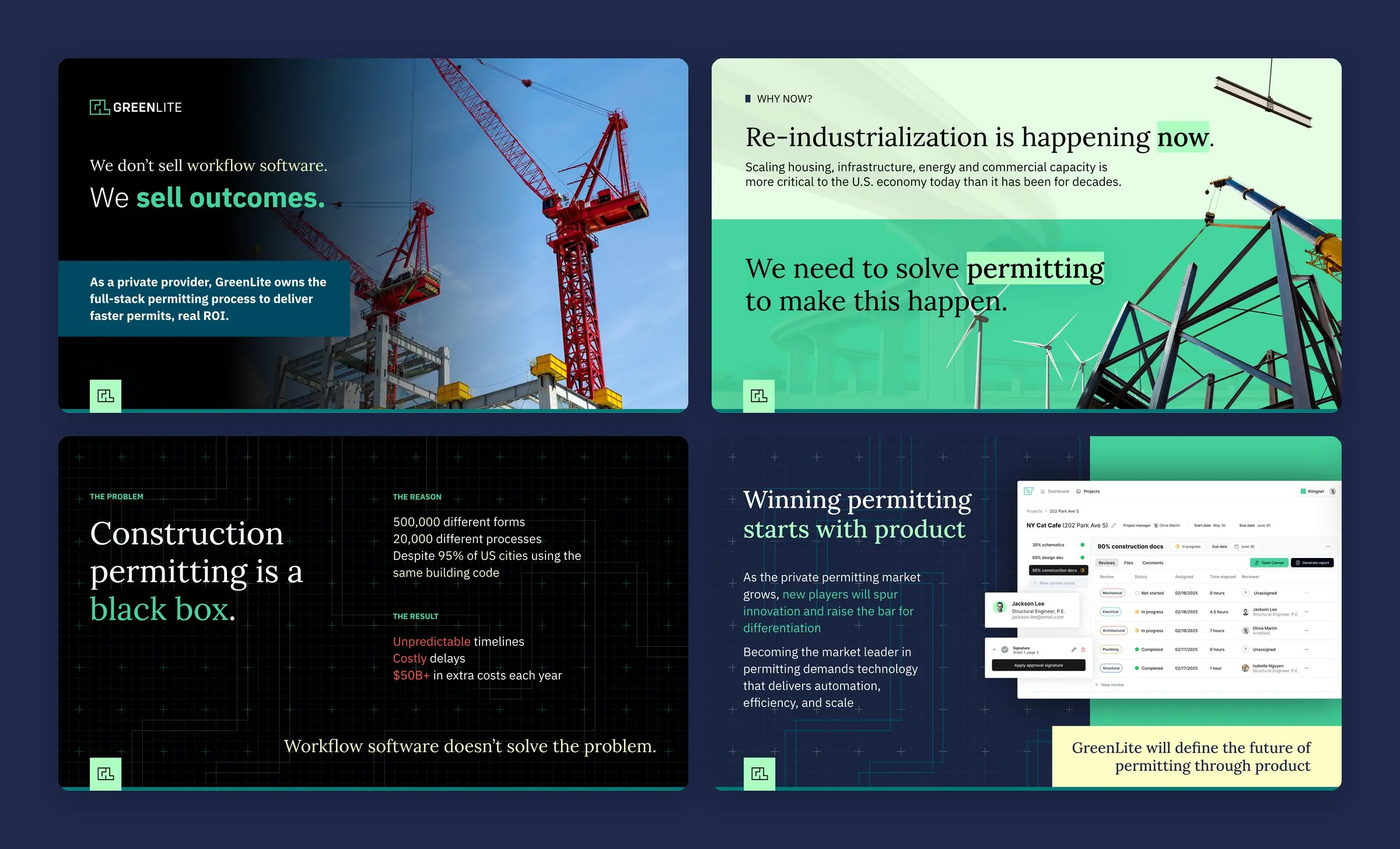Click the Structural review tag
This screenshot has width=1400, height=849.
tap(1111, 668)
